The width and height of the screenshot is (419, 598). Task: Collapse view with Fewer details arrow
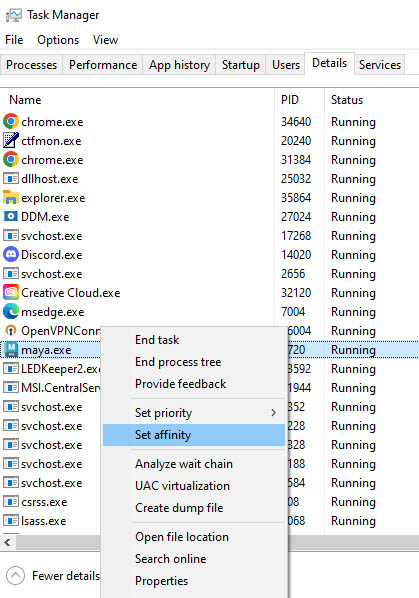(16, 575)
